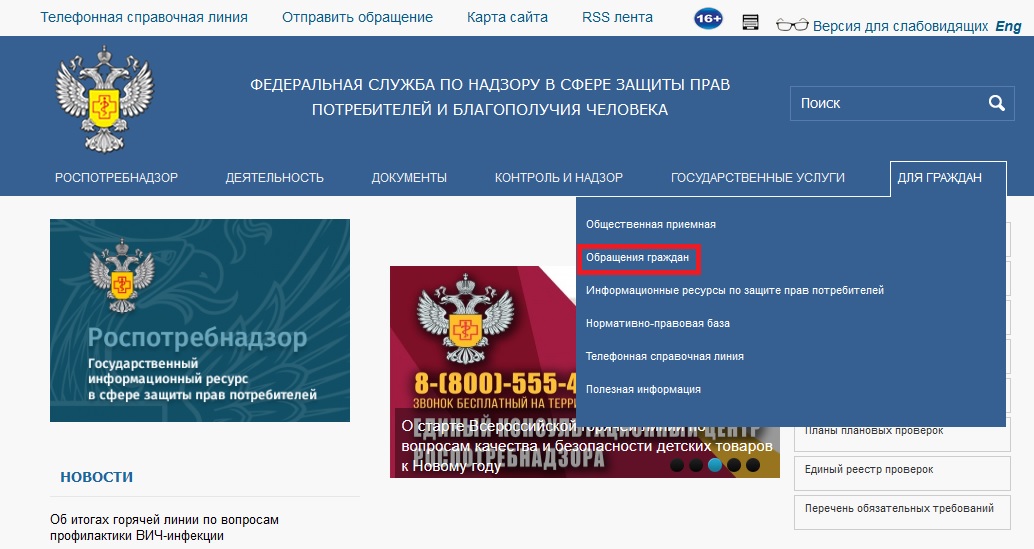Open Версия для слабовидящих link

click(x=900, y=26)
